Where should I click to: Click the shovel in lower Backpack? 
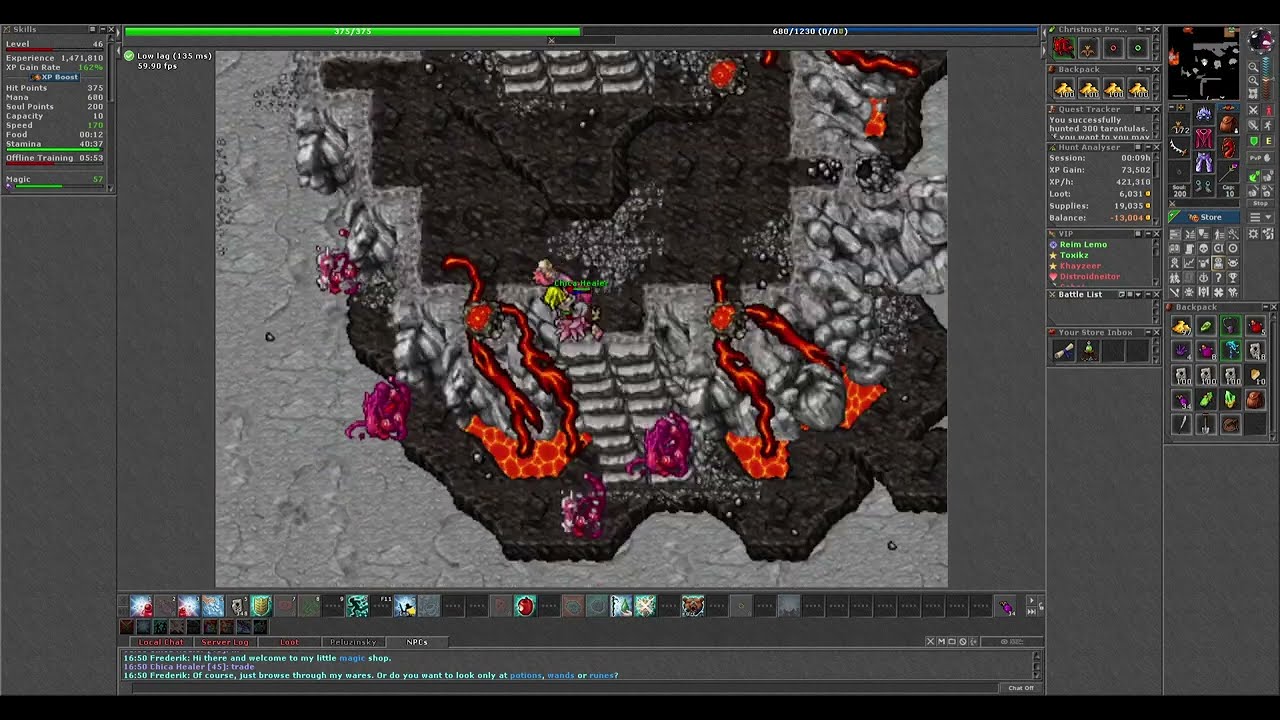(x=1206, y=424)
